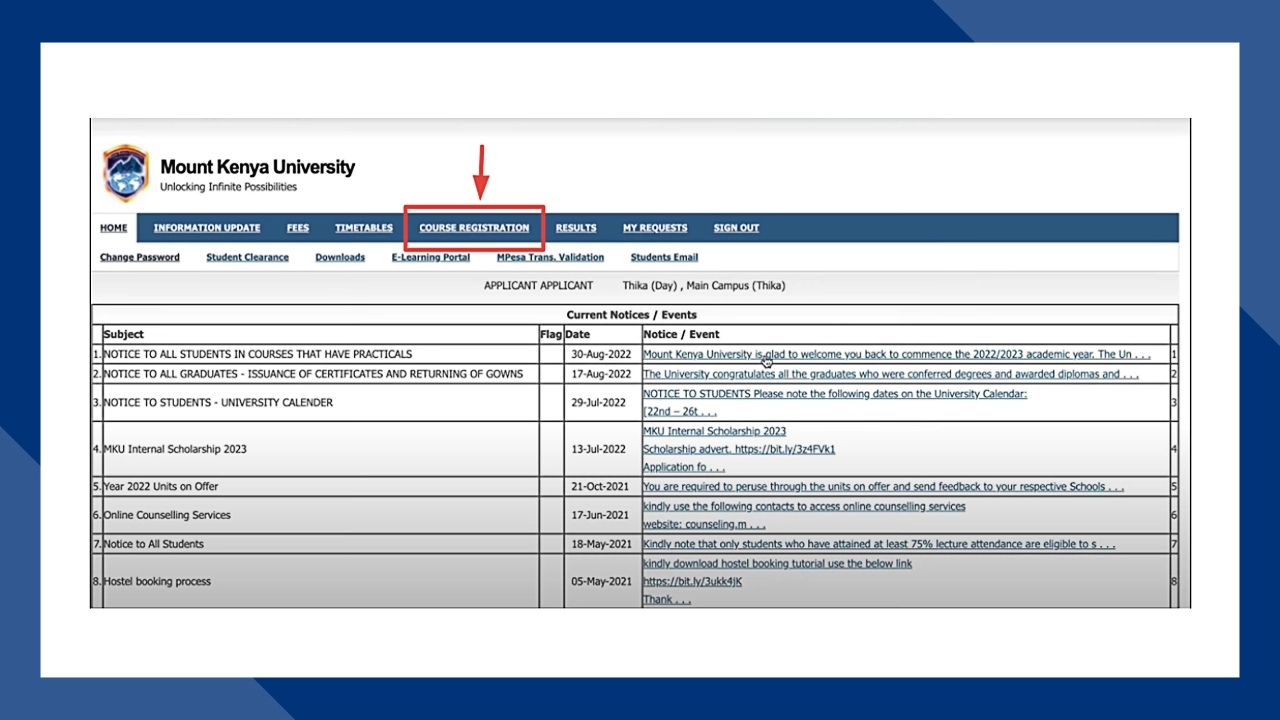Image resolution: width=1280 pixels, height=720 pixels.
Task: Open the graduates congratulation notice link
Action: (890, 374)
